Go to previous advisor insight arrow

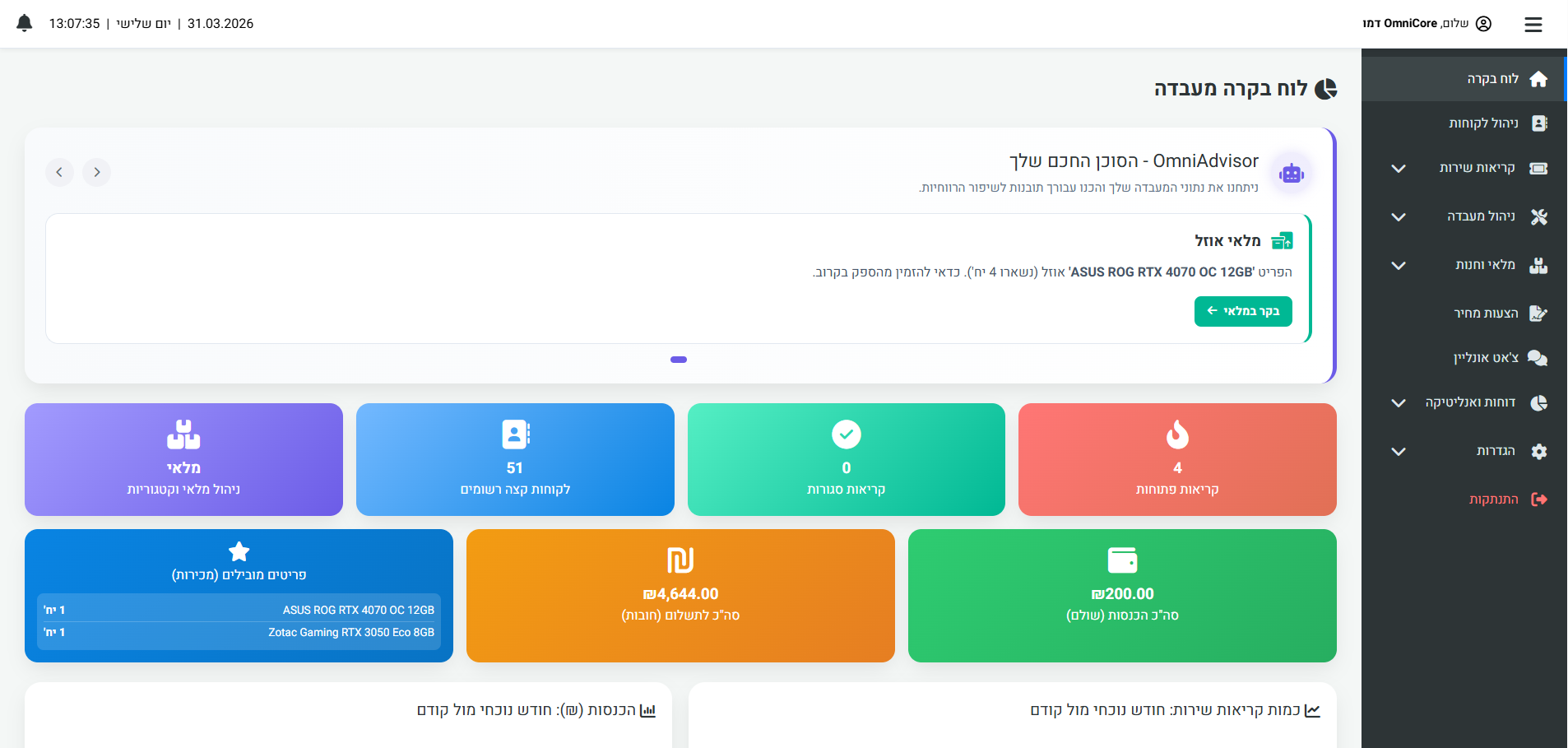(x=96, y=172)
